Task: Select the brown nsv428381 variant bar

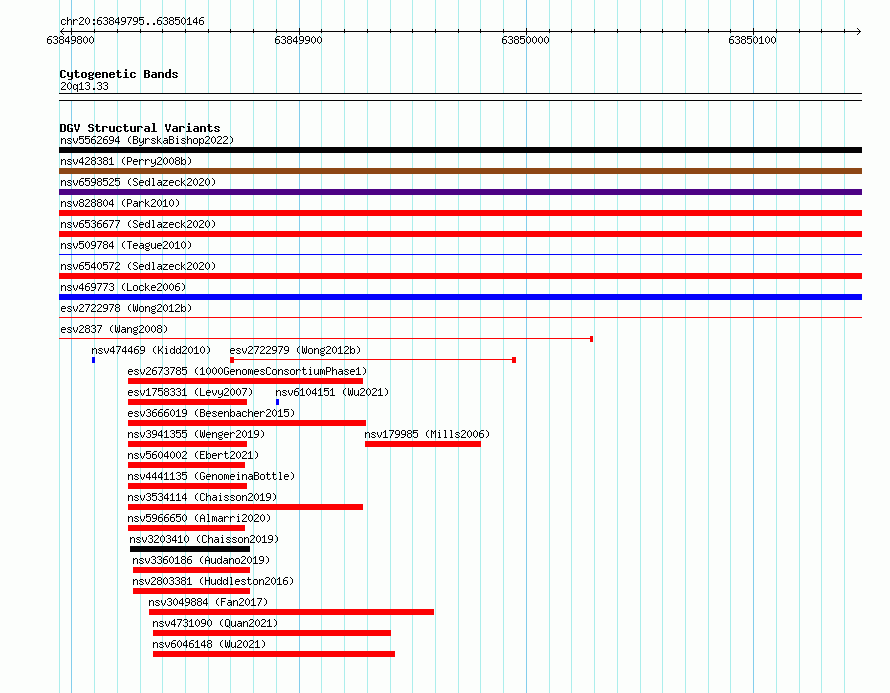Action: (460, 171)
